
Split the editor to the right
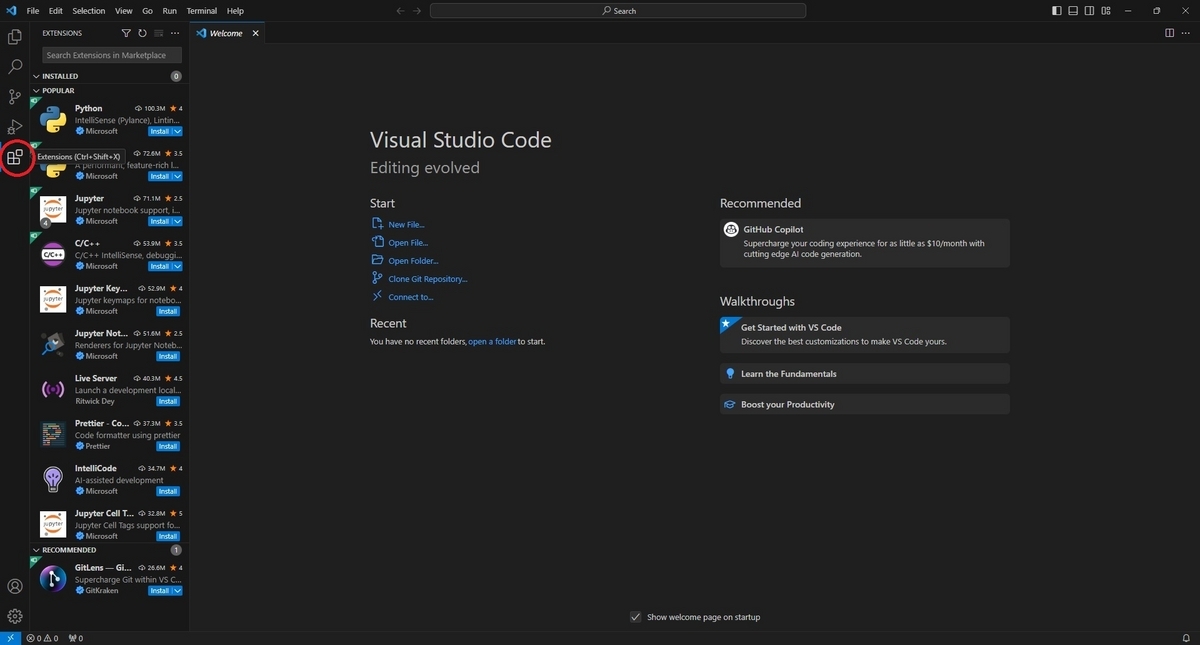1169,33
